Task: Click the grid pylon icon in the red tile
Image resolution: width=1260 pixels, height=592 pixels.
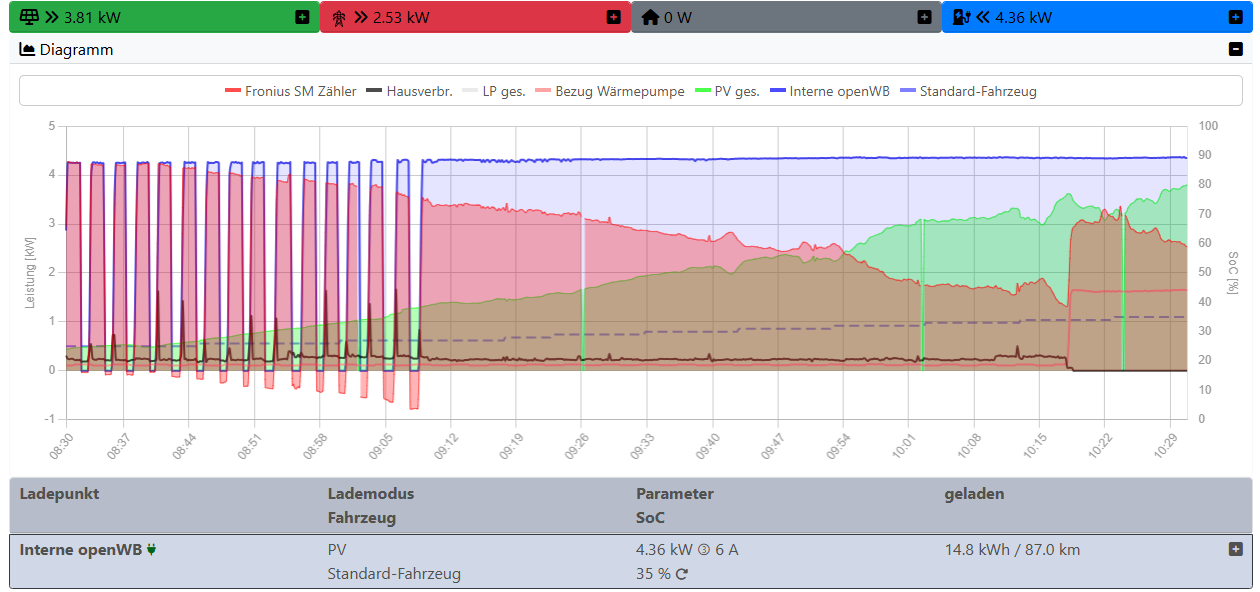Action: 340,17
